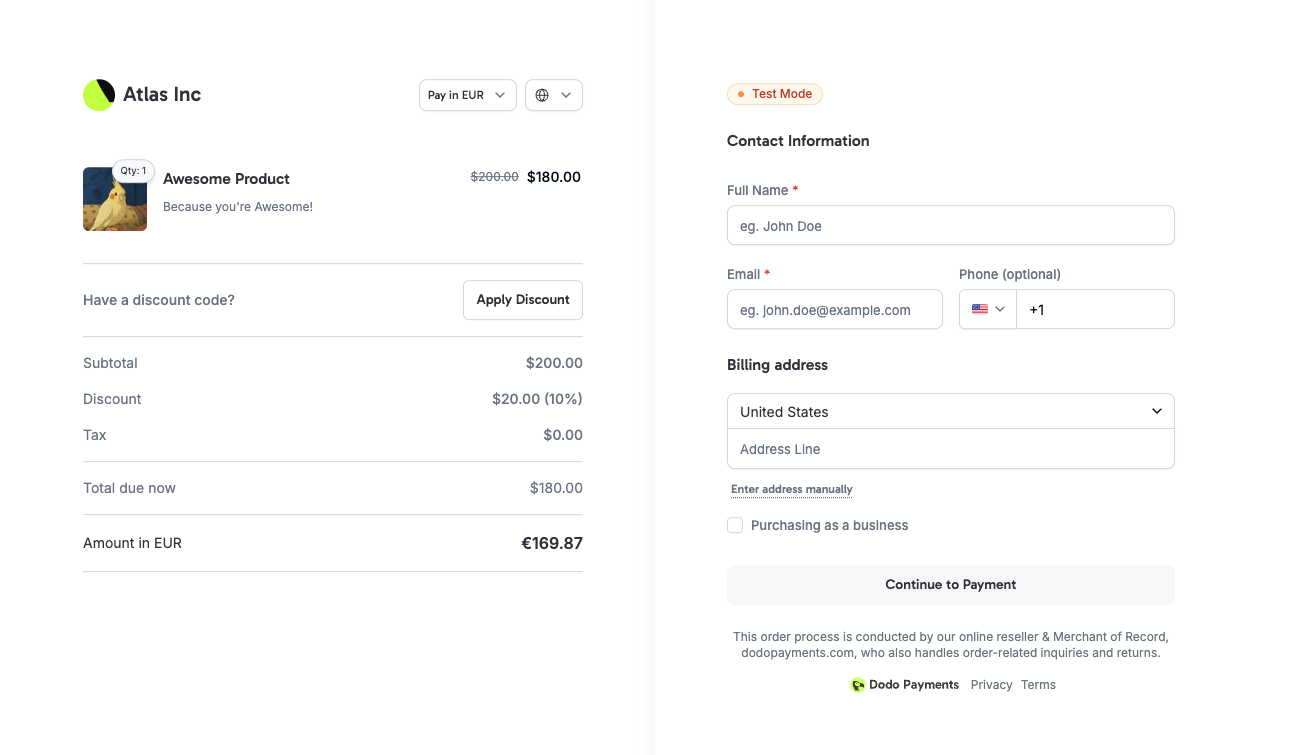Focus the Full Name input field

coord(950,226)
